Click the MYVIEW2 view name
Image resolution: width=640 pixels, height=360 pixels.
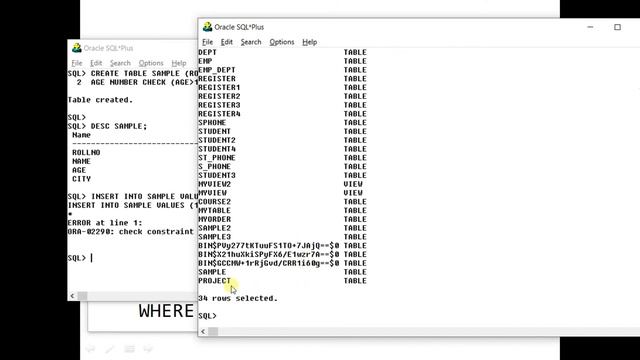(x=215, y=184)
